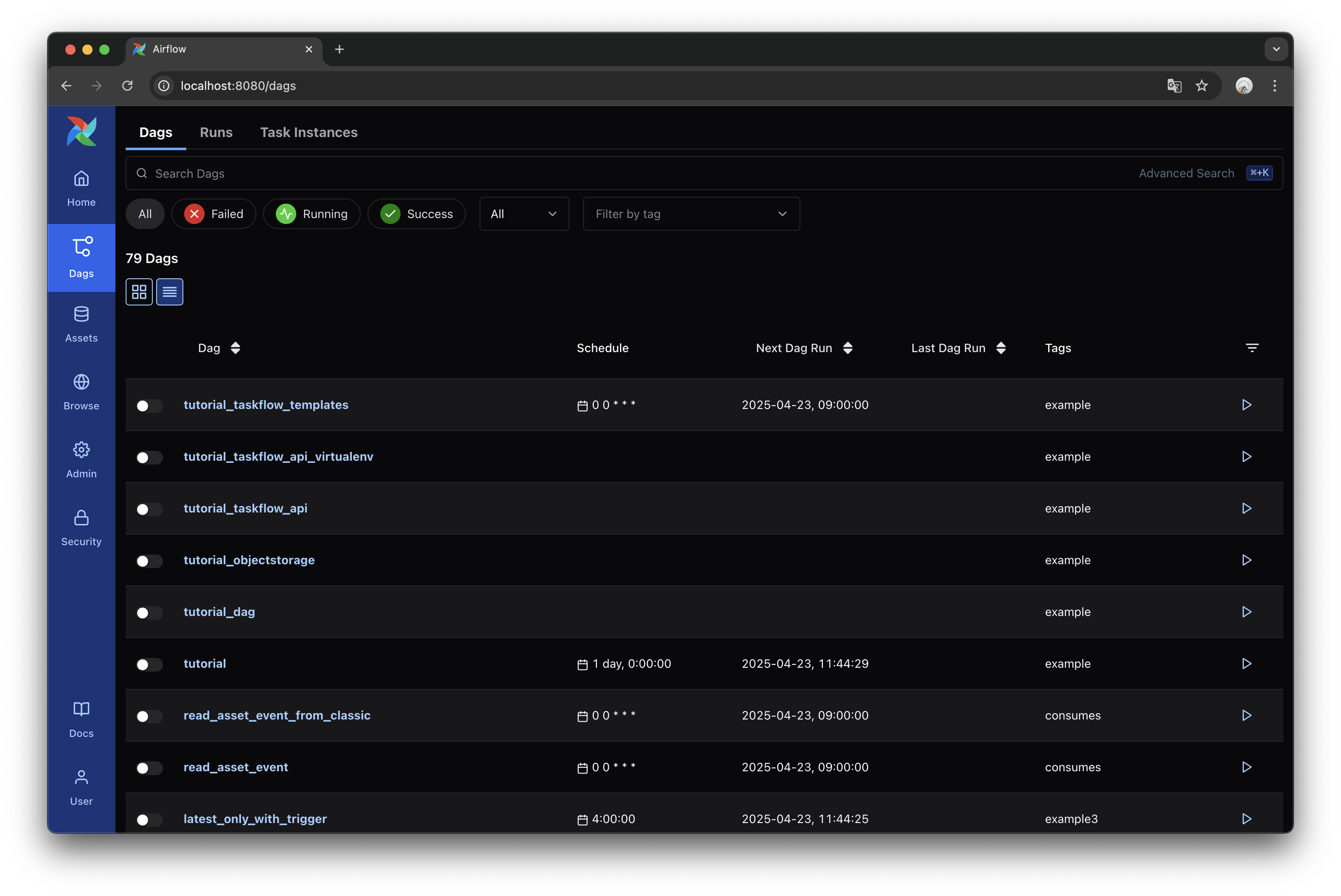1341x896 pixels.
Task: Open the All paused-state dropdown
Action: (x=524, y=214)
